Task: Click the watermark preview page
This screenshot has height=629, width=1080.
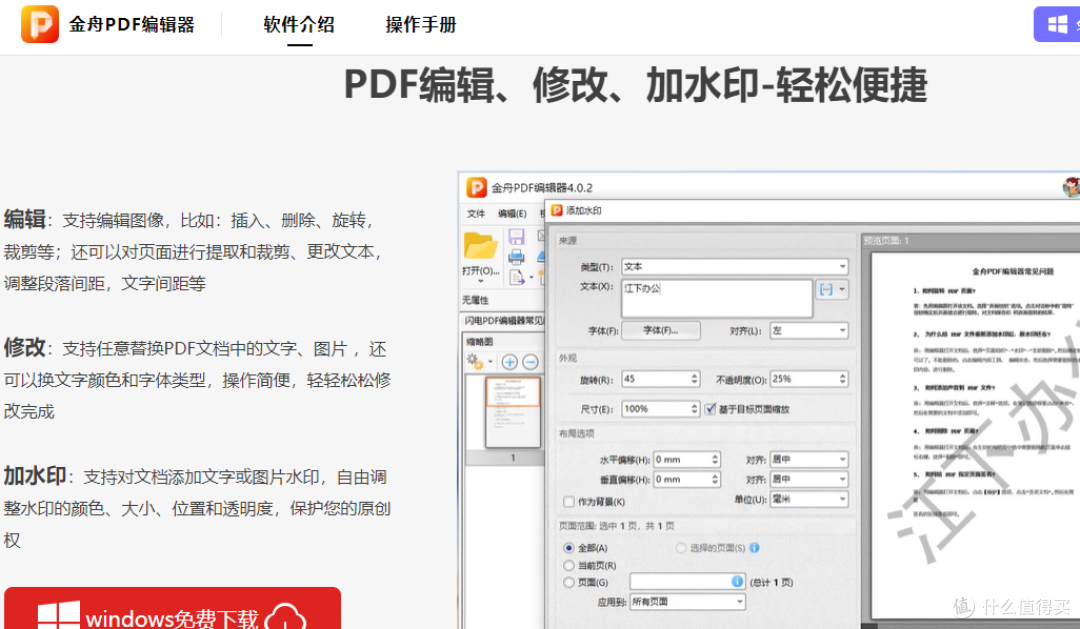Action: point(975,435)
